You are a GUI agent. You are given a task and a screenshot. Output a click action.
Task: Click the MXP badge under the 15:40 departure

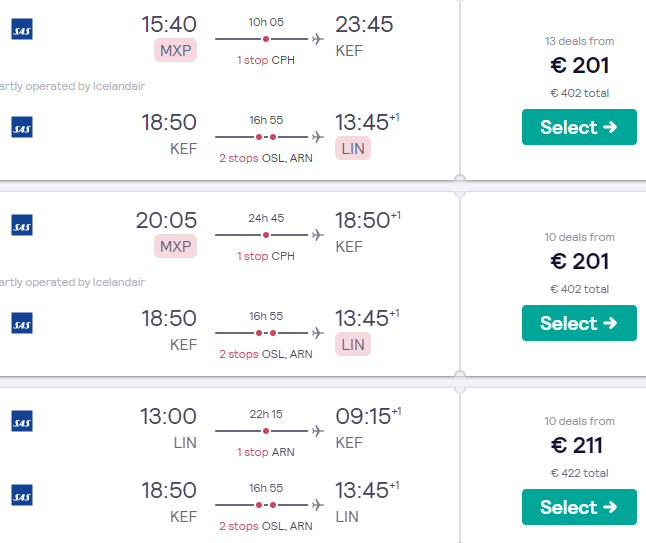pos(176,50)
